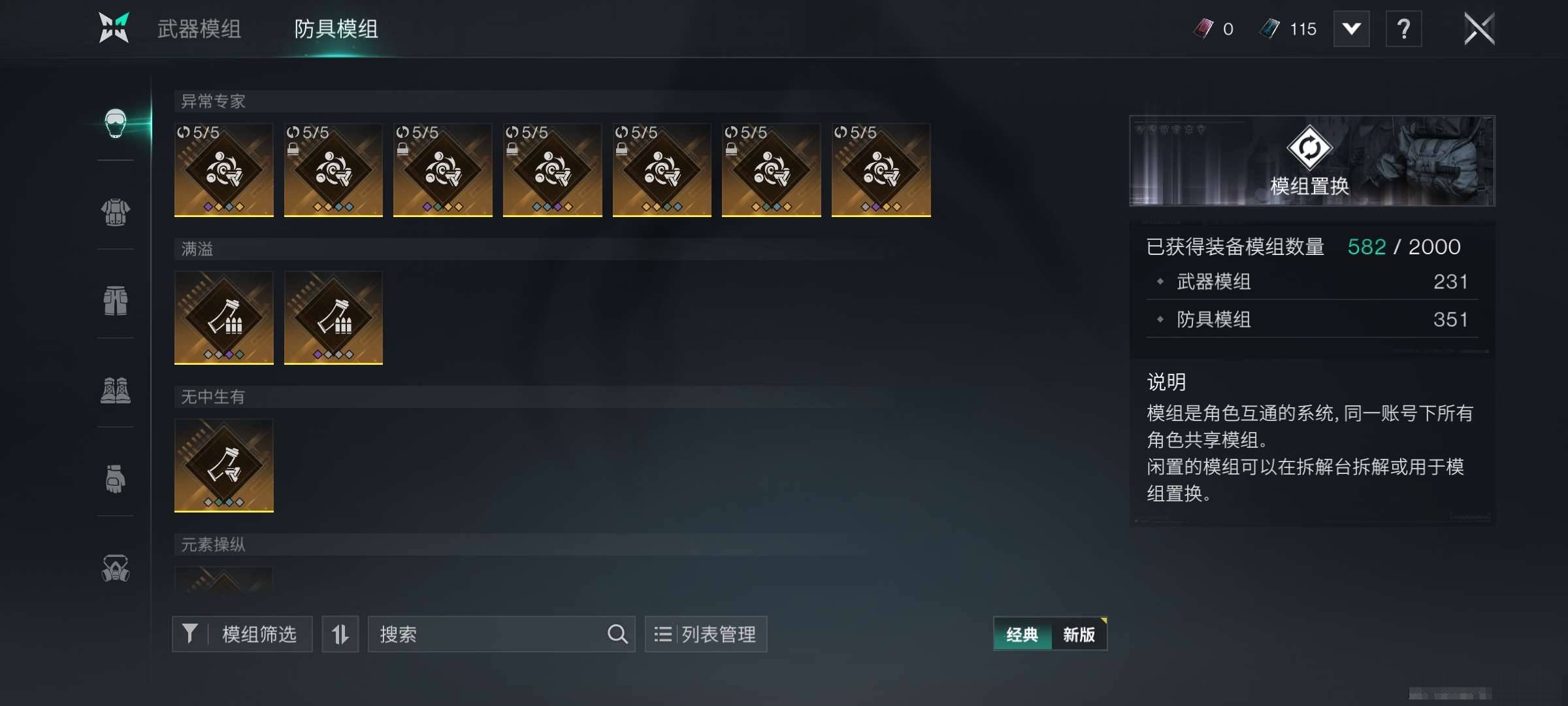
Task: Select the pants slot icon
Action: [x=116, y=301]
